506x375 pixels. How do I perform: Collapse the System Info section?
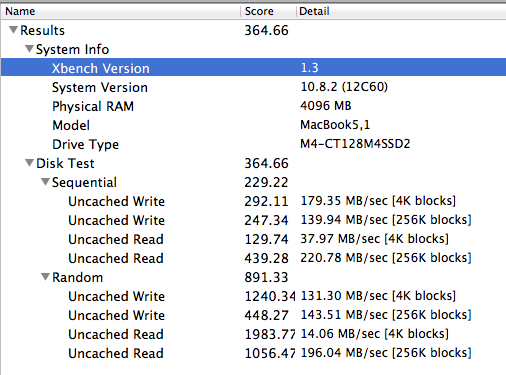[x=29, y=49]
